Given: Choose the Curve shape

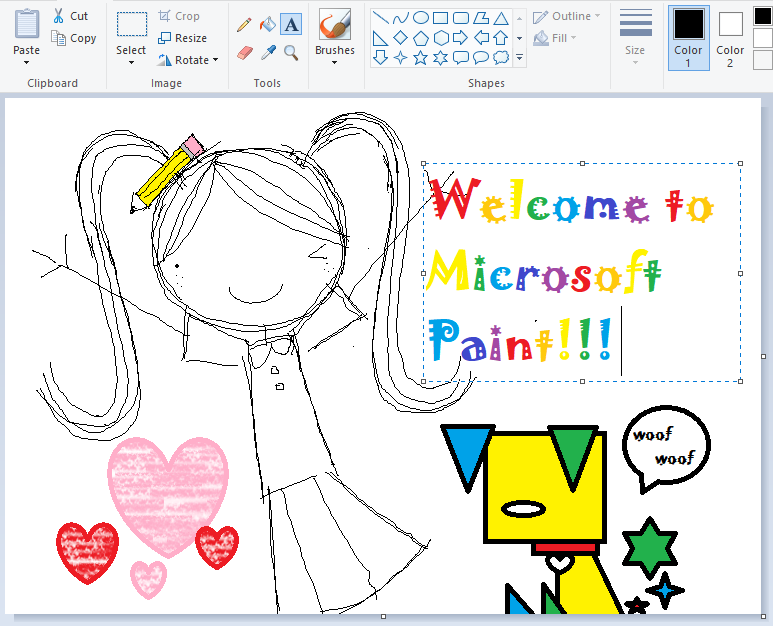Looking at the screenshot, I should (x=400, y=18).
